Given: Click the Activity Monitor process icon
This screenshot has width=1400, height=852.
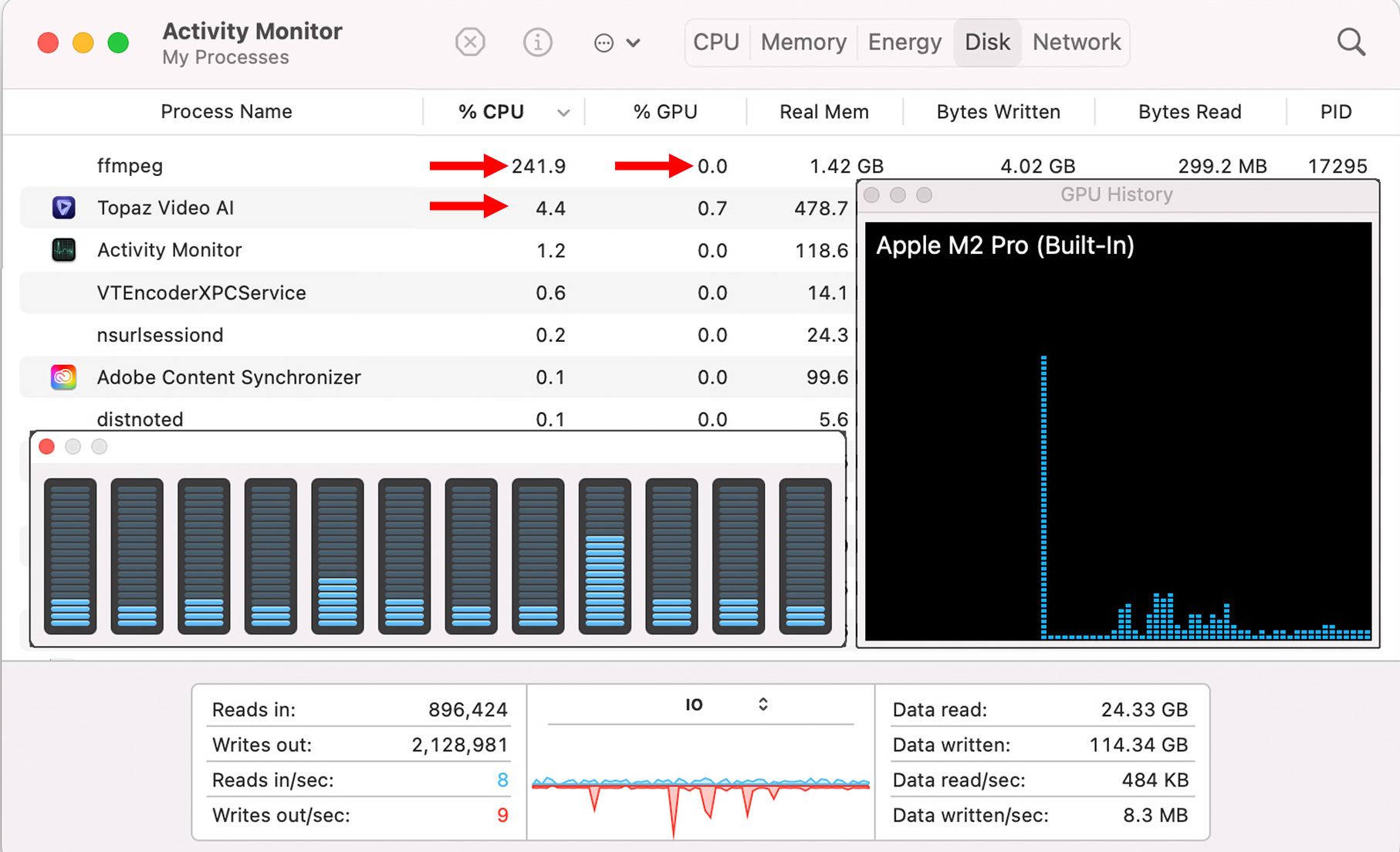Looking at the screenshot, I should click(x=63, y=250).
